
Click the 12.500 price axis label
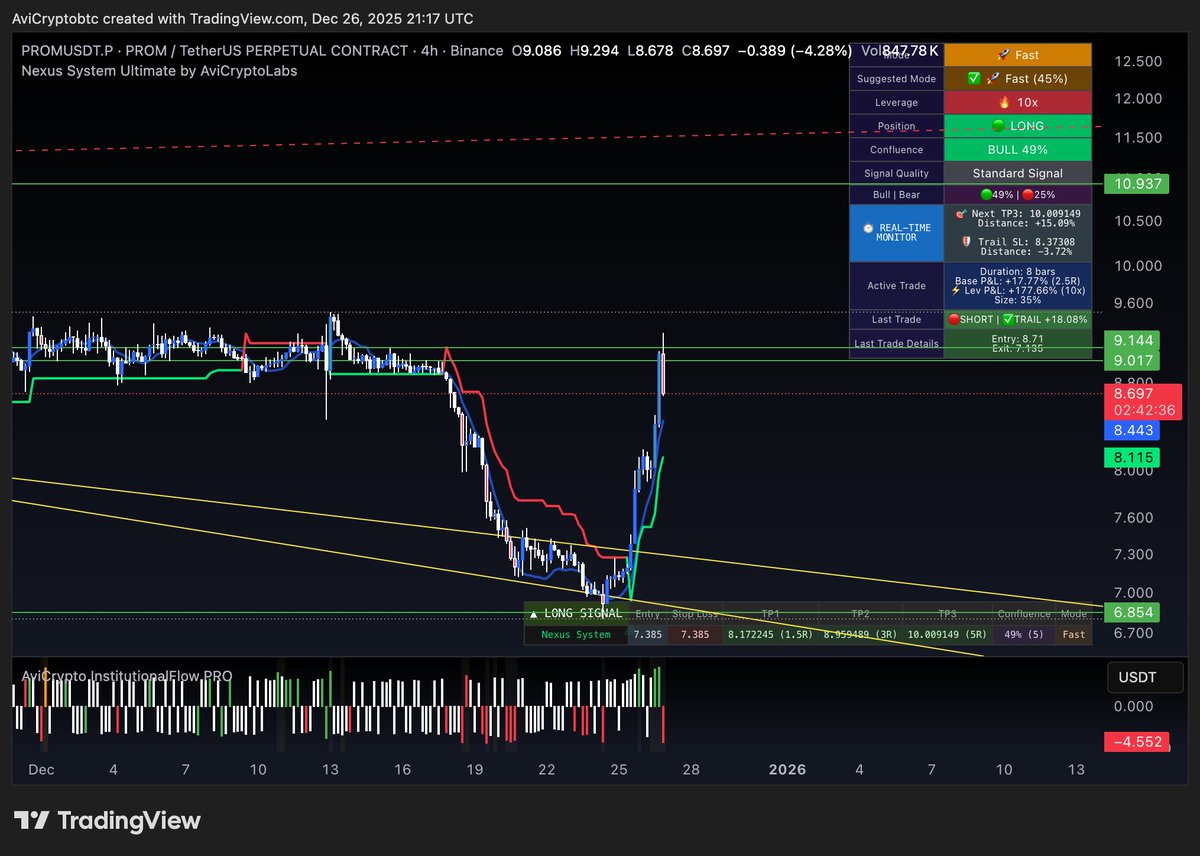pos(1136,62)
